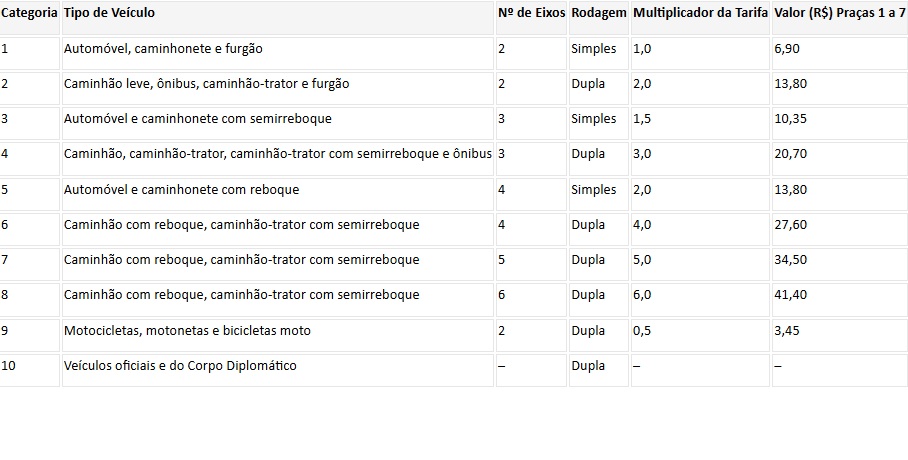Click the Categoria column header
Screen dimensions: 908x460
tap(29, 17)
